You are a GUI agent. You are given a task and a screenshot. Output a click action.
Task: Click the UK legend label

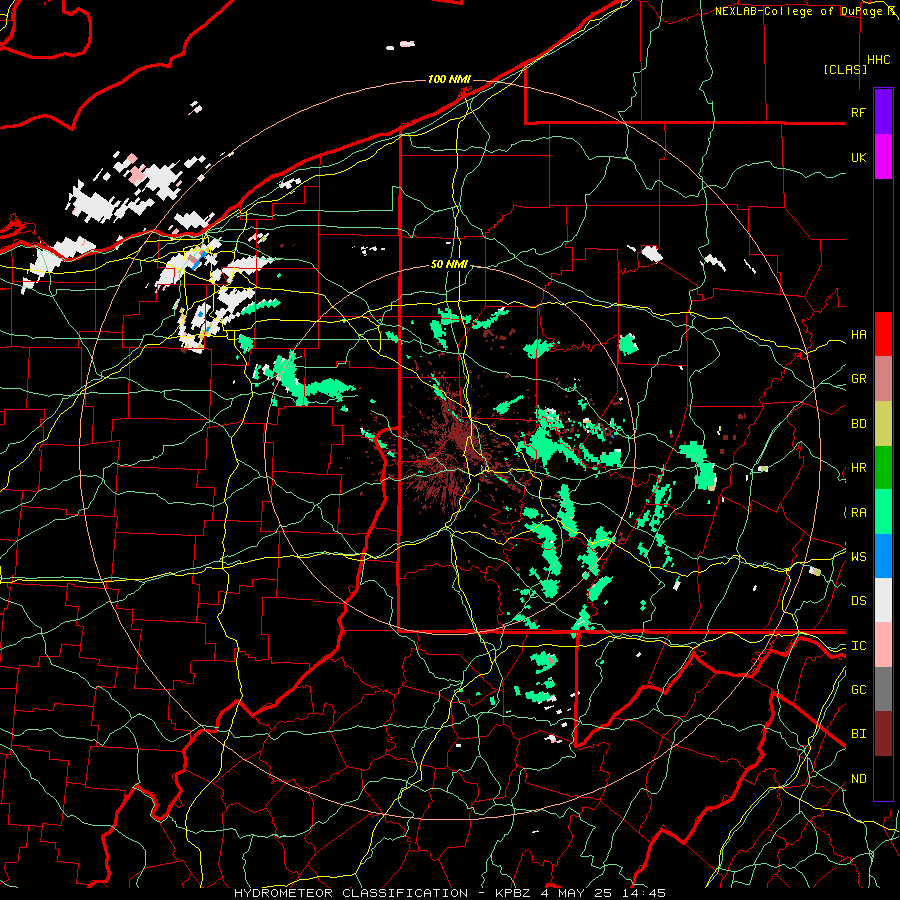(858, 157)
